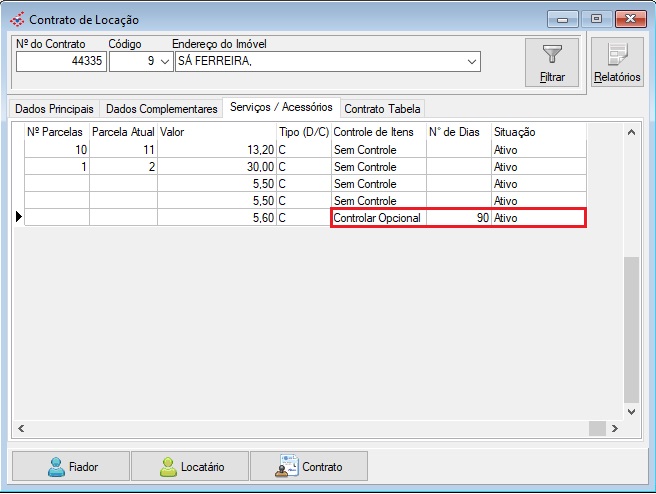Click the Contrato document icon button
The width and height of the screenshot is (656, 494).
(309, 467)
